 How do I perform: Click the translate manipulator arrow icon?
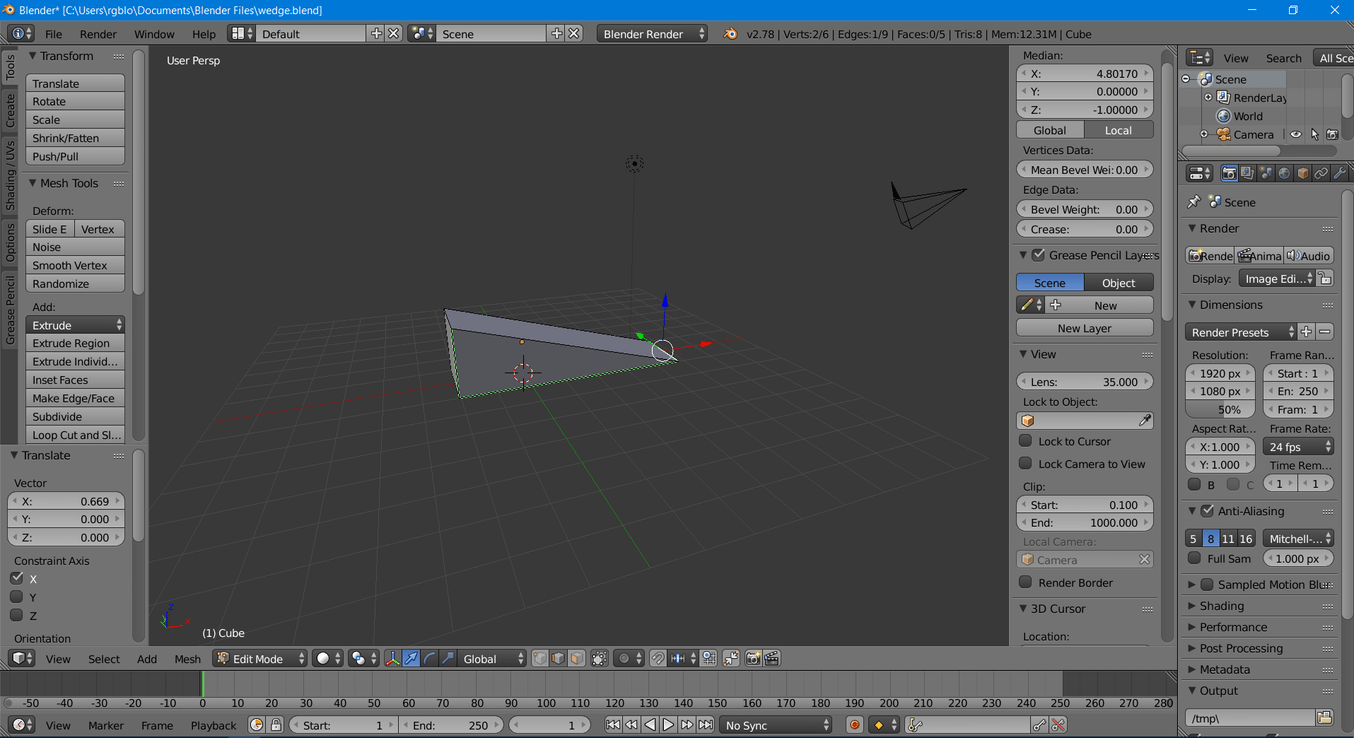click(x=411, y=658)
